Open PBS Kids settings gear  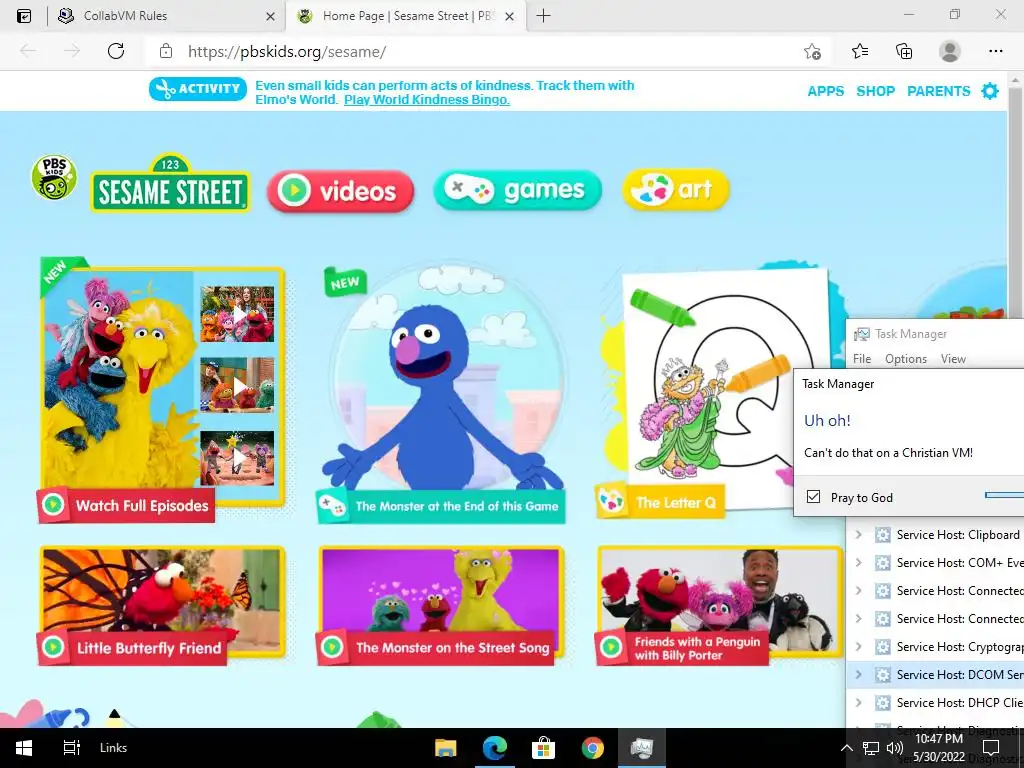pyautogui.click(x=990, y=91)
